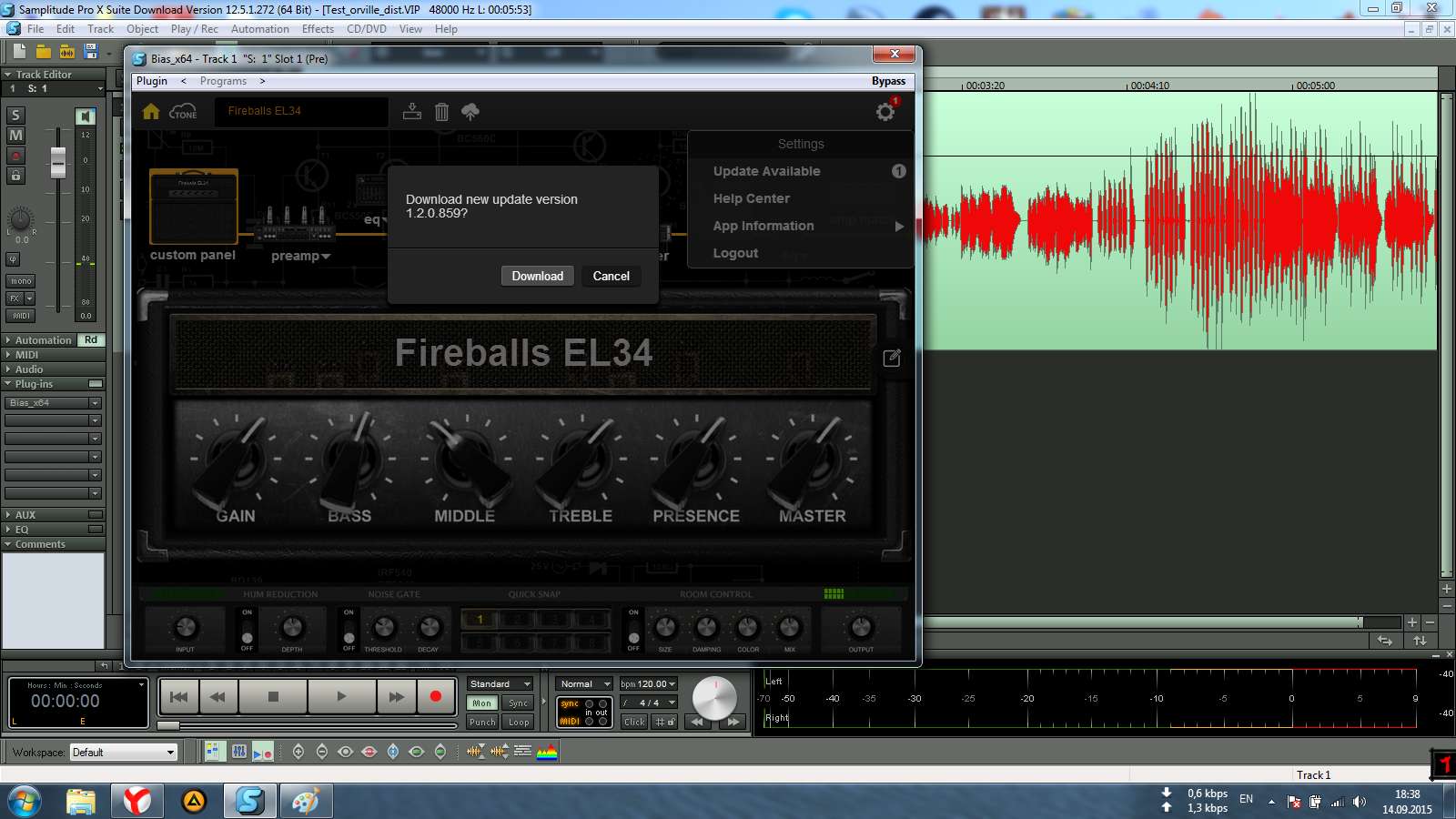Expand the Automation section

pos(8,340)
